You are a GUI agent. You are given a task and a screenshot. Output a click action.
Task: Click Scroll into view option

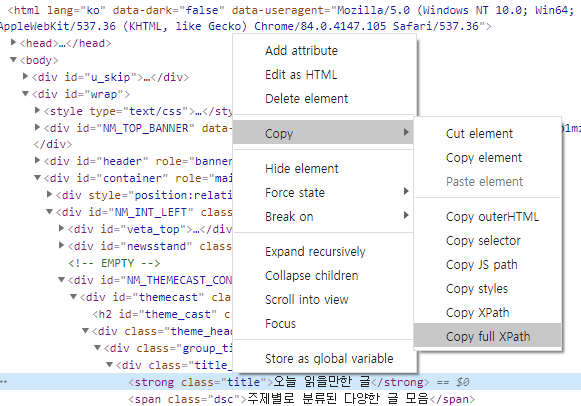click(x=306, y=300)
